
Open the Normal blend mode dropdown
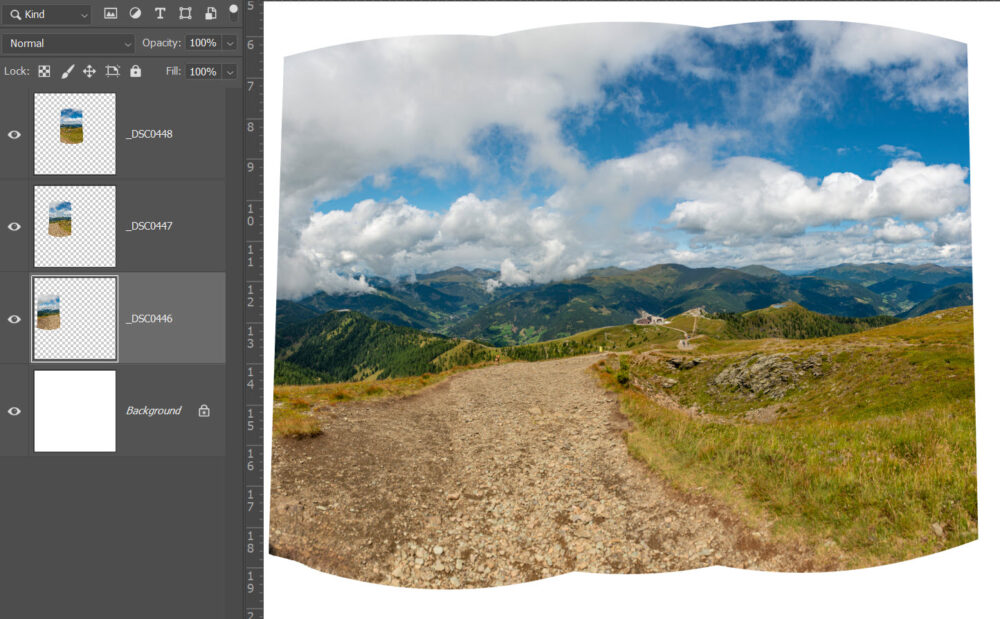tap(68, 43)
